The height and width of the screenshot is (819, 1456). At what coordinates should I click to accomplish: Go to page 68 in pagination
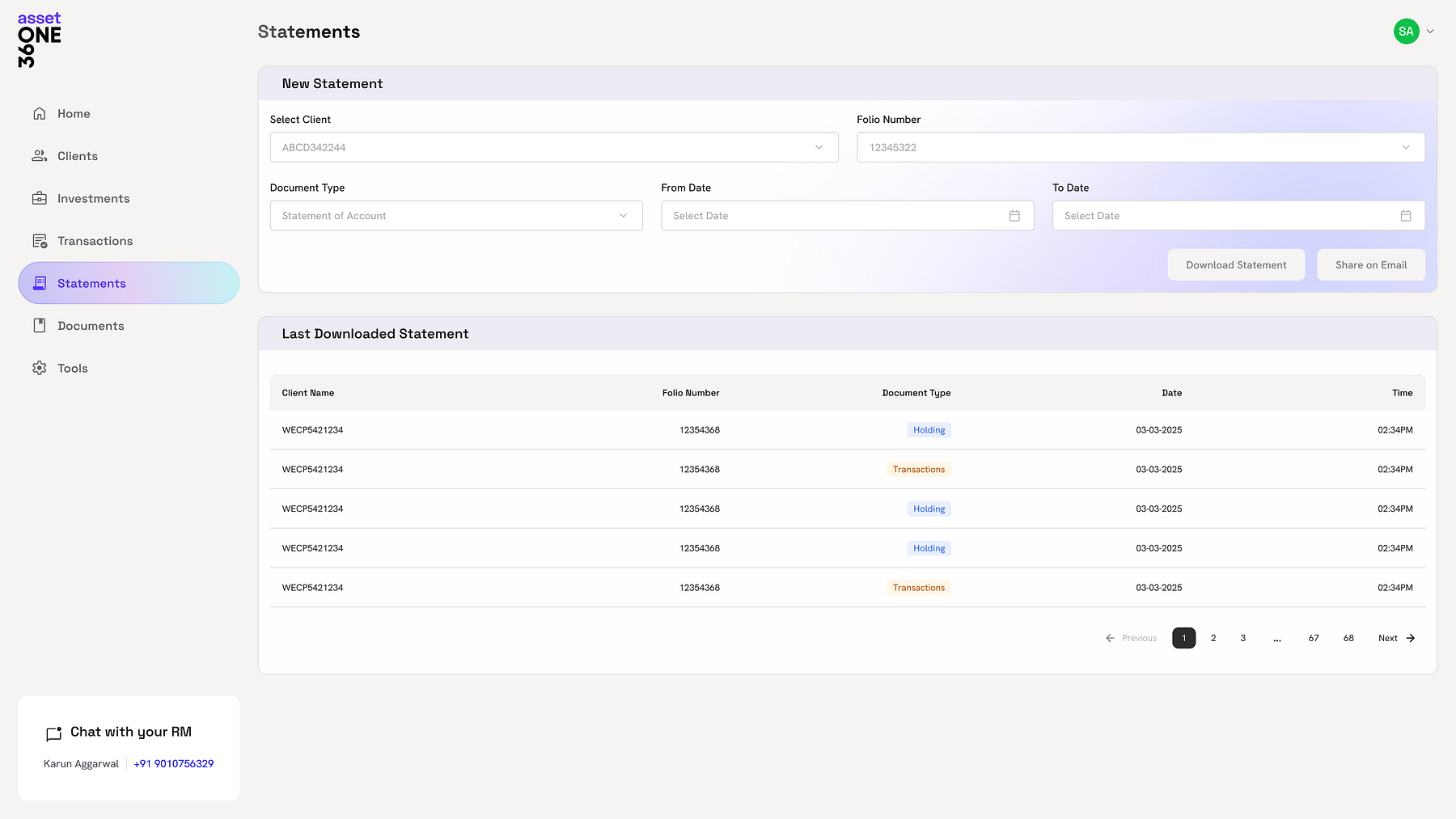click(x=1348, y=638)
